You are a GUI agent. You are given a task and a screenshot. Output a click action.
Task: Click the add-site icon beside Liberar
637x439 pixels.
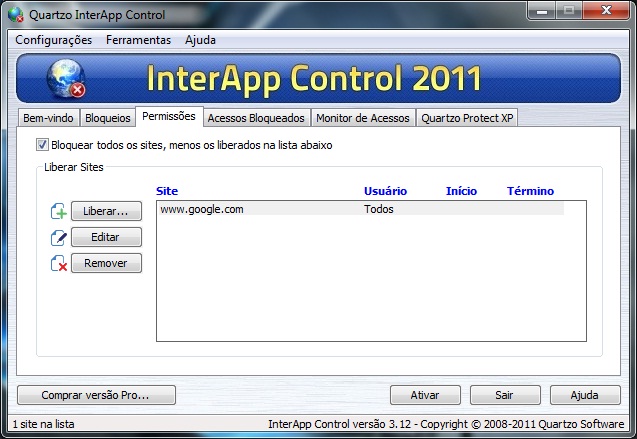pyautogui.click(x=58, y=211)
